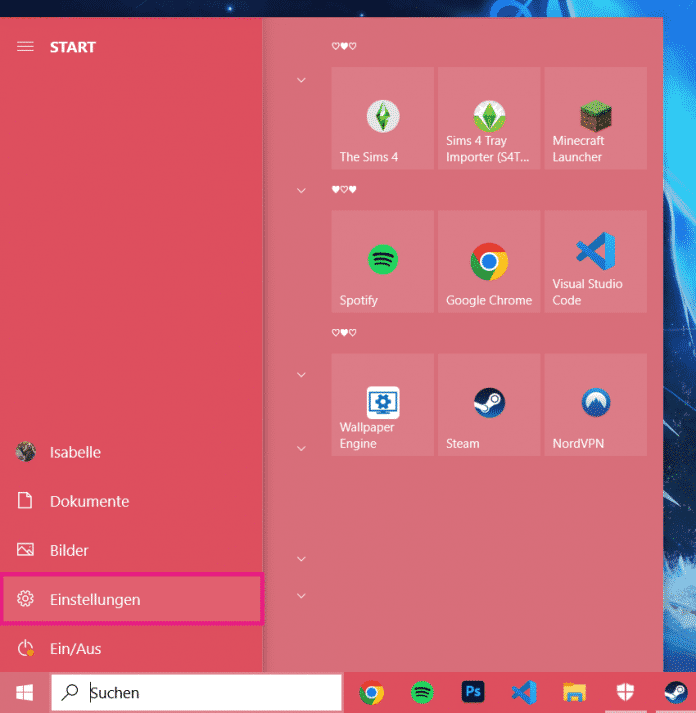Click the Suchen search box

point(197,692)
